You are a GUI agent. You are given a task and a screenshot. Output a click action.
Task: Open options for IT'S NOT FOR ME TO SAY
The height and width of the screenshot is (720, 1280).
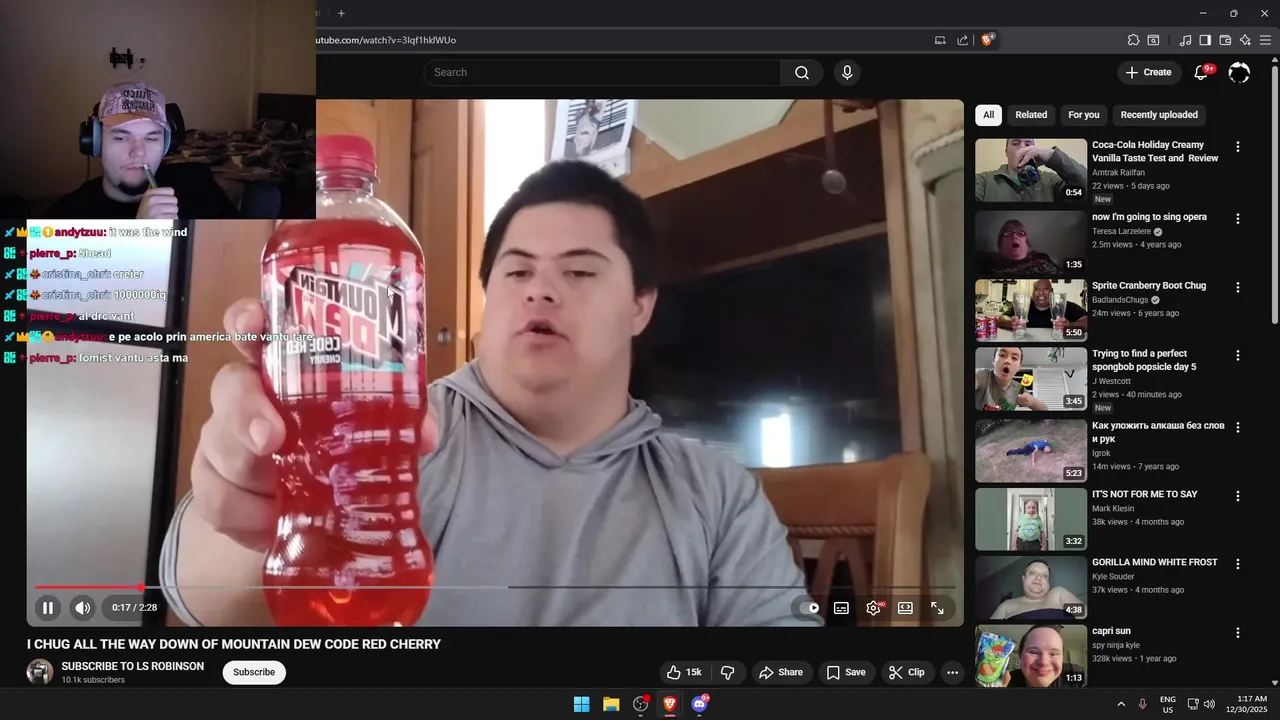(1238, 496)
